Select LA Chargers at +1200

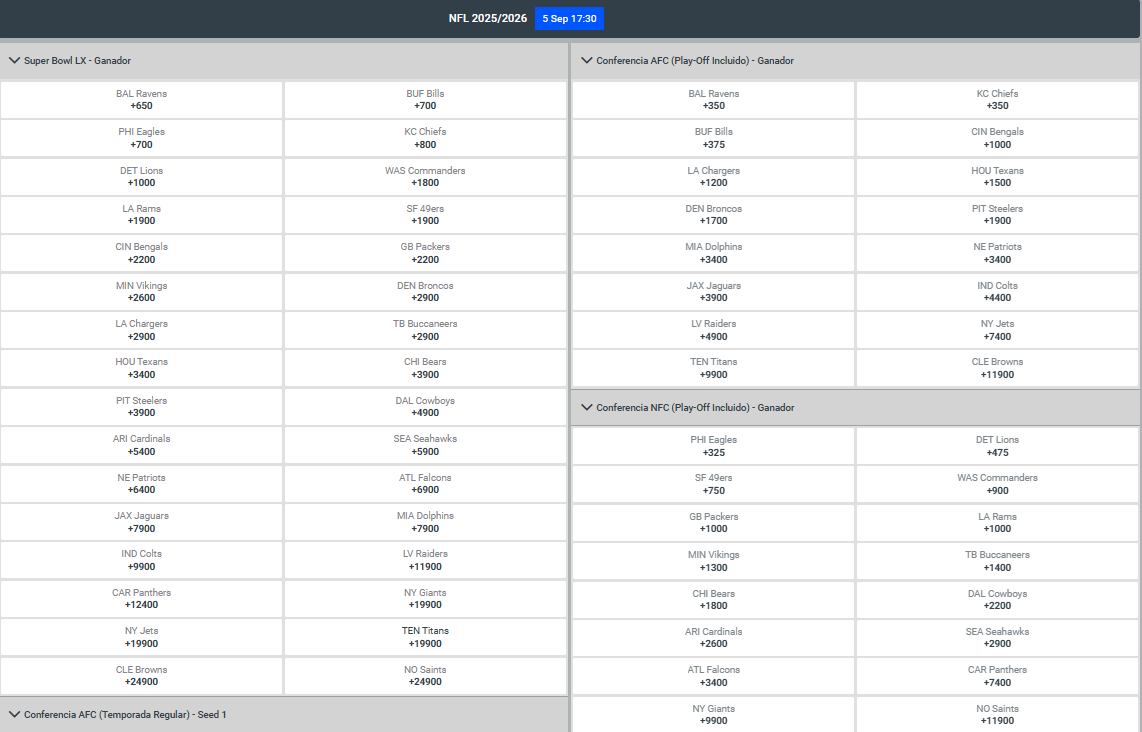(714, 177)
